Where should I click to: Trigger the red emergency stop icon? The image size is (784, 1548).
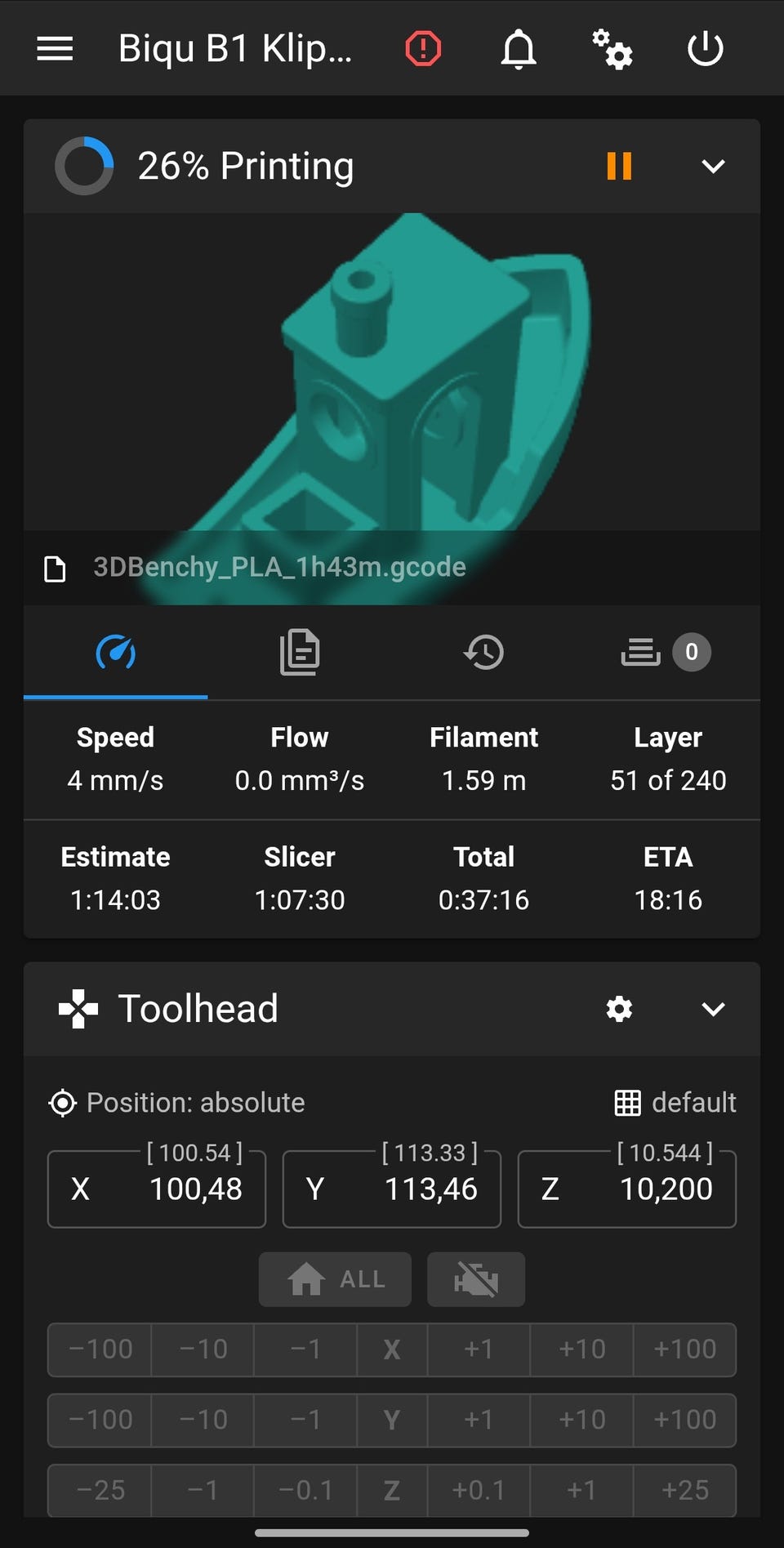click(x=423, y=49)
